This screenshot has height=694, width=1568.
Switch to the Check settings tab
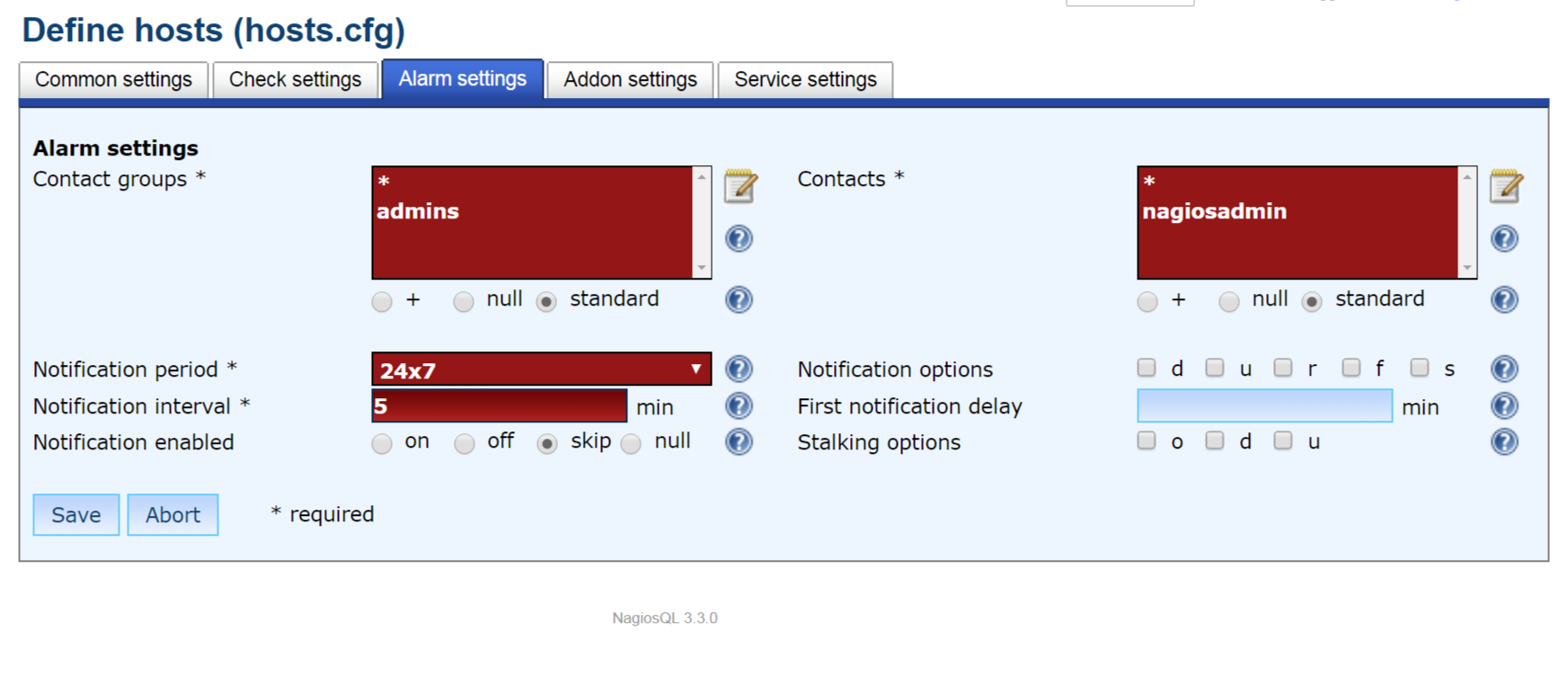(295, 80)
